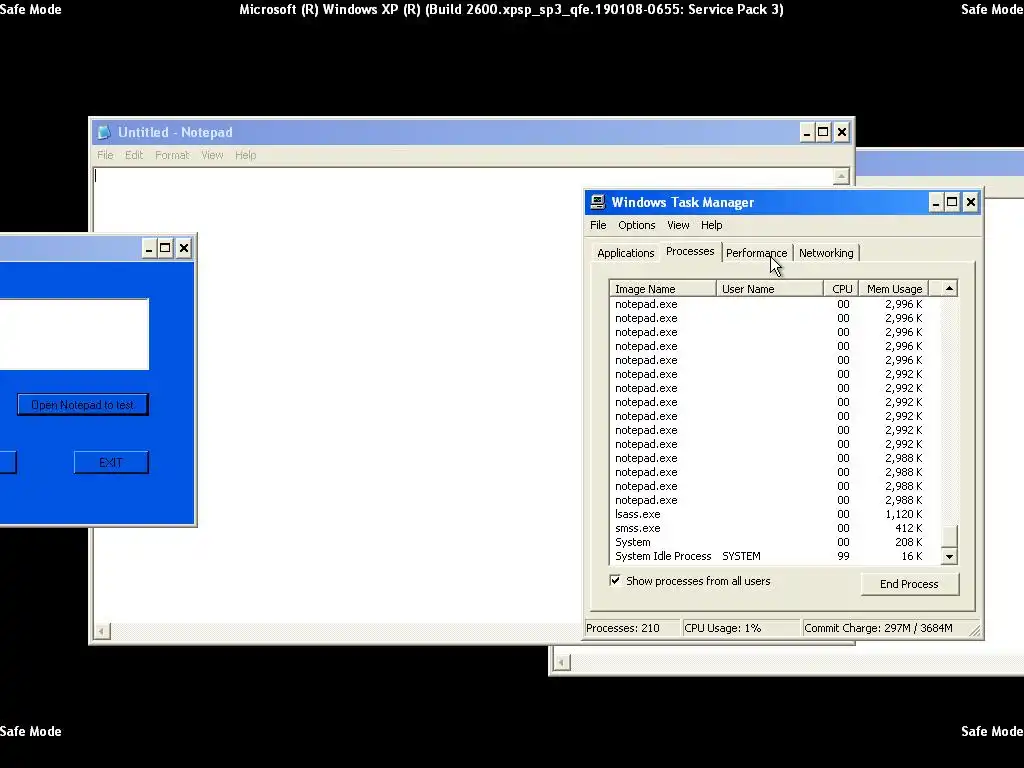The image size is (1024, 768).
Task: Open the Format menu in Notepad
Action: [x=172, y=155]
